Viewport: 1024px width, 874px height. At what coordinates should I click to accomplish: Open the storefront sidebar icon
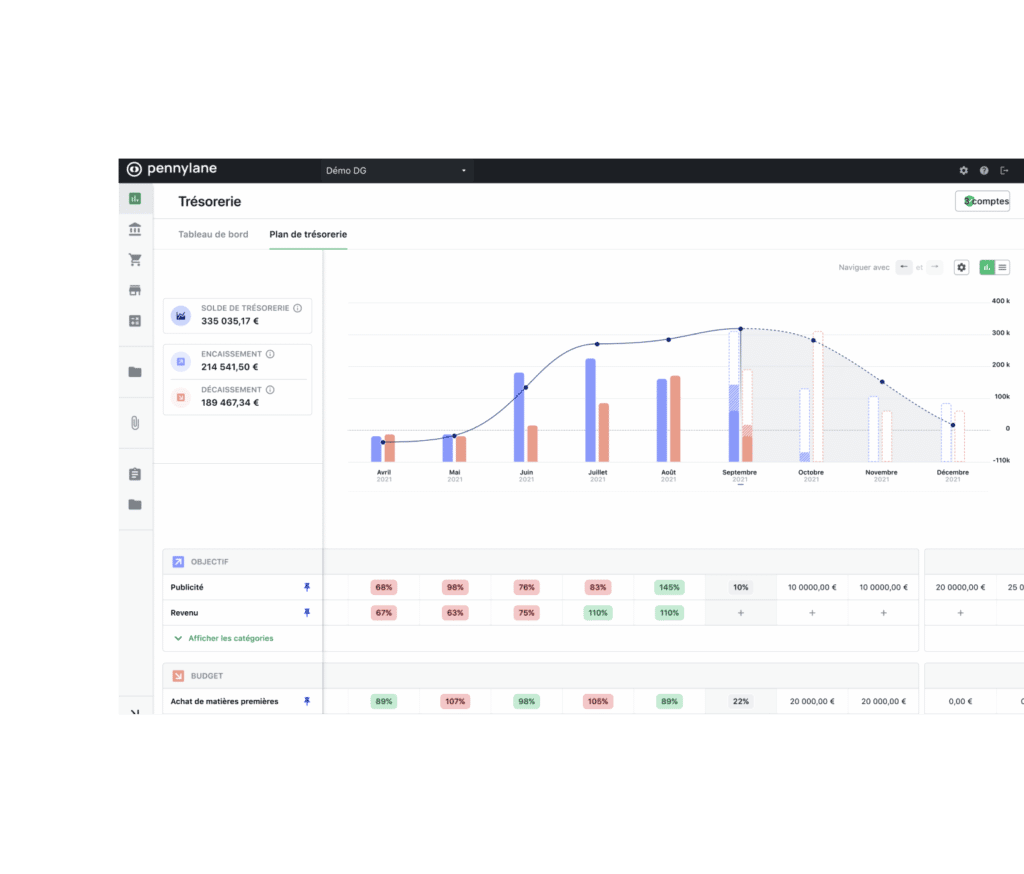coord(135,290)
